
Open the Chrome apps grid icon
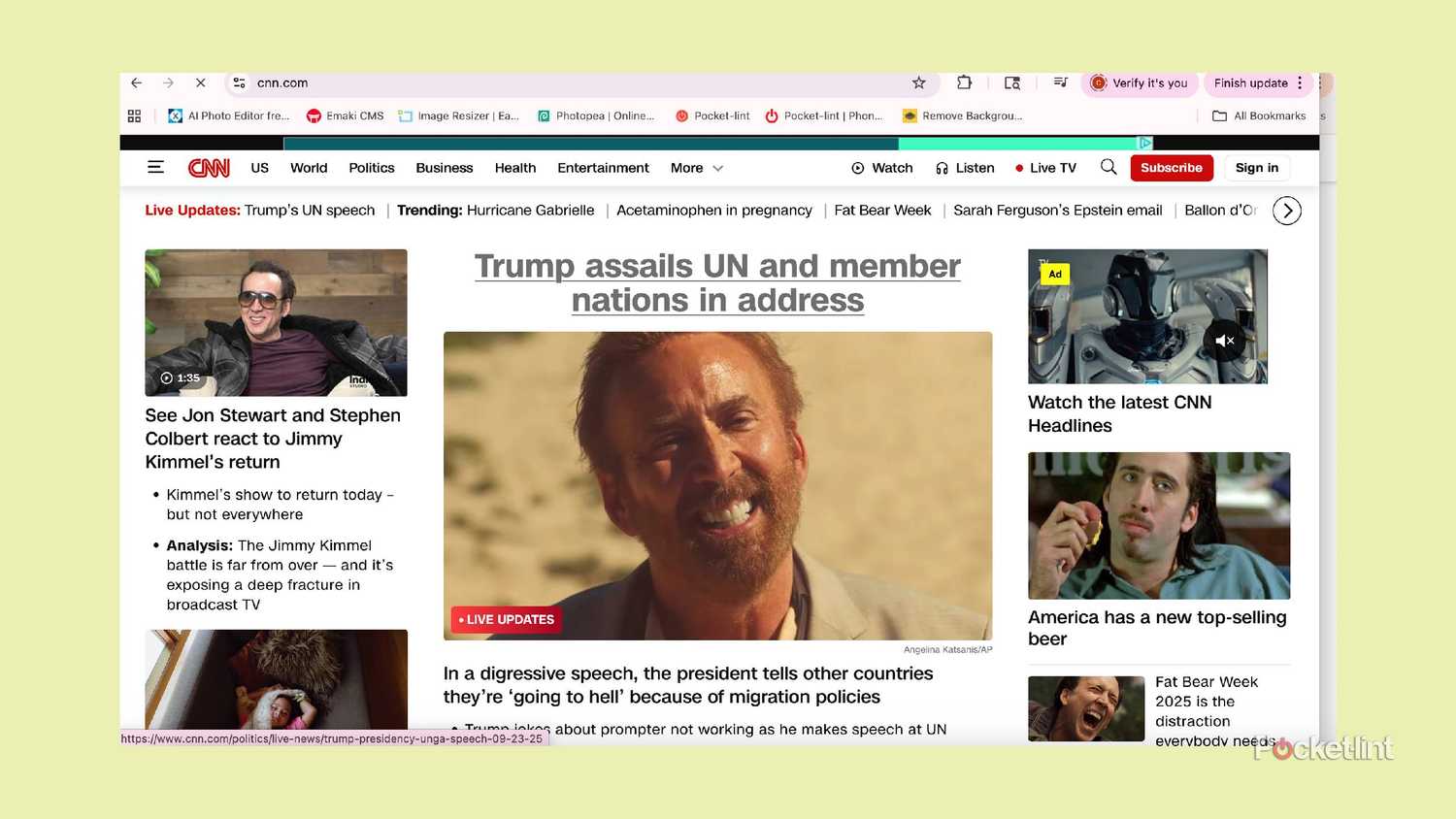point(135,116)
